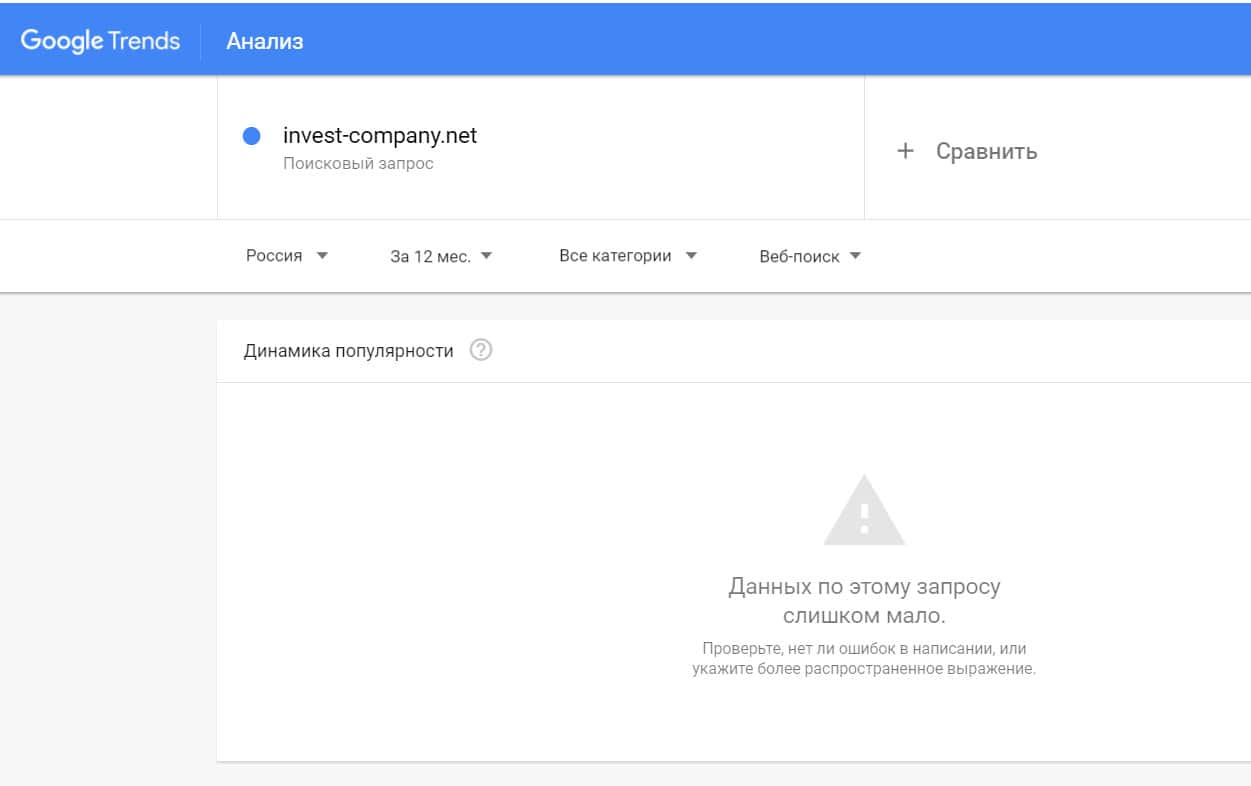Click the Динамика популярности heading
Viewport: 1251px width, 786px height.
tap(348, 351)
